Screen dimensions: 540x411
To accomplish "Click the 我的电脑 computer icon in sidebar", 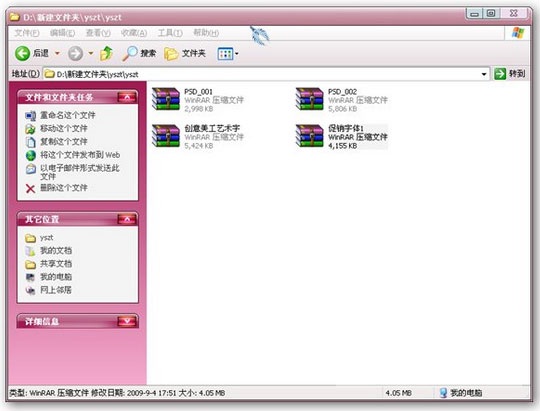I will point(30,277).
